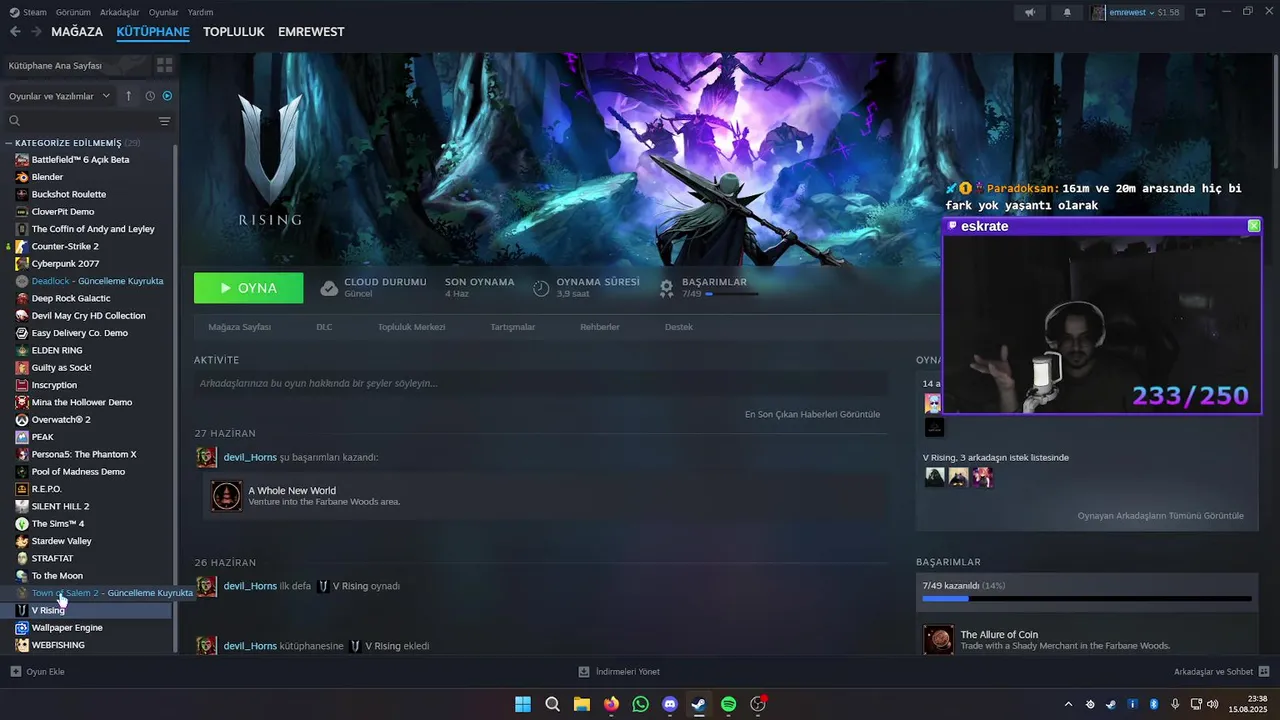The image size is (1280, 720).
Task: Open the Topluluk Merkezi tab
Action: [x=412, y=327]
